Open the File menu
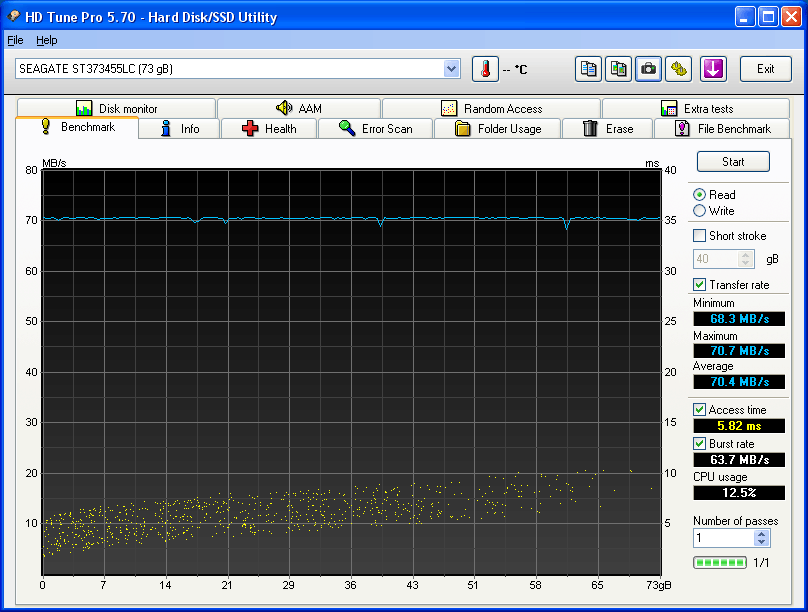The image size is (808, 612). coord(15,40)
